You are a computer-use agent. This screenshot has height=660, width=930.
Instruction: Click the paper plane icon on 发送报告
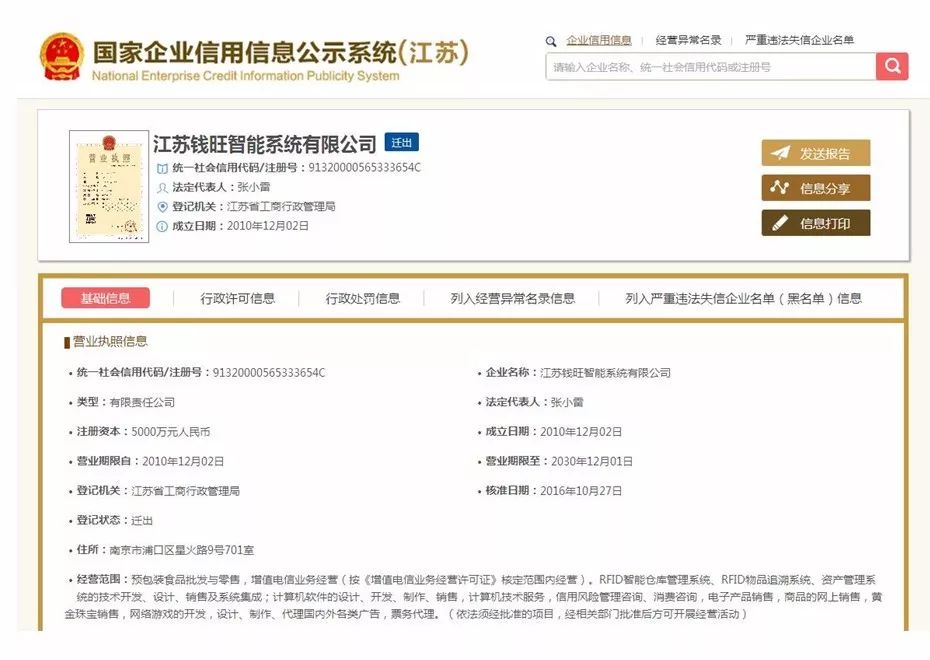tap(780, 153)
